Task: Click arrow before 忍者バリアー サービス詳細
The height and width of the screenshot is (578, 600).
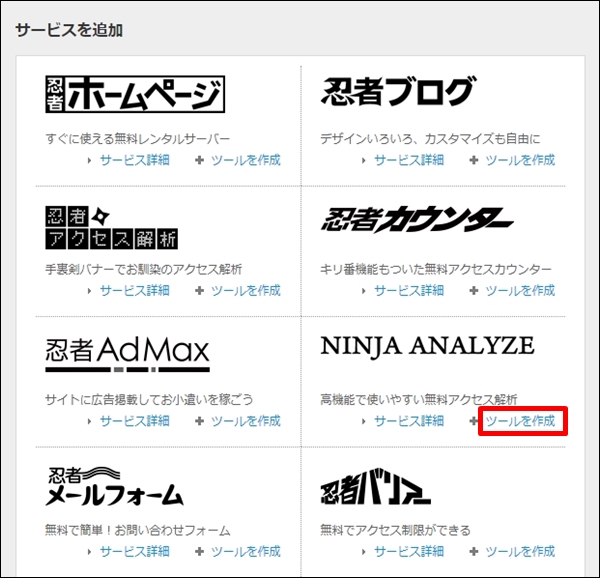Action: click(x=364, y=552)
